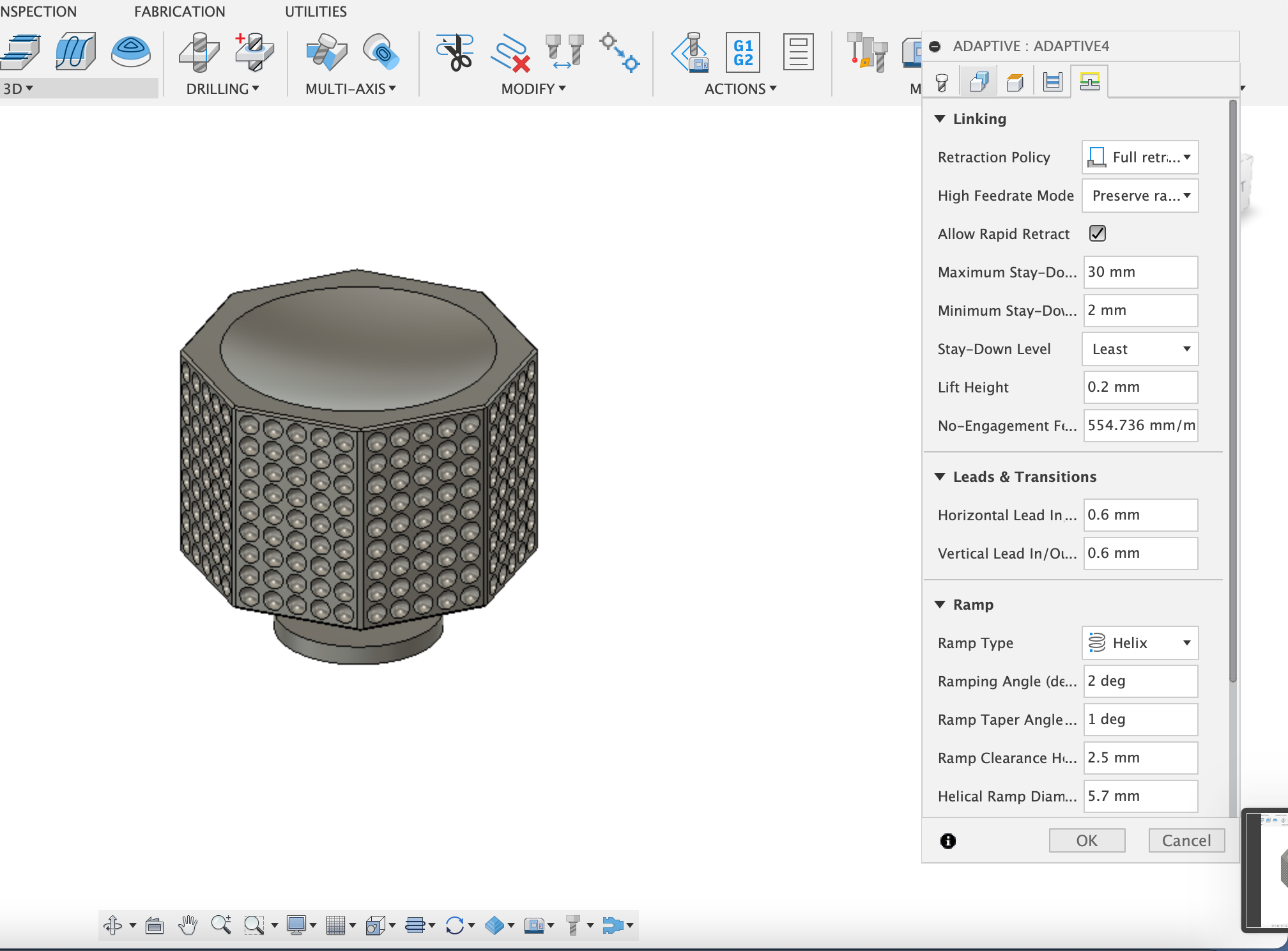This screenshot has height=951, width=1288.
Task: Click Cancel to discard changes
Action: click(1185, 839)
